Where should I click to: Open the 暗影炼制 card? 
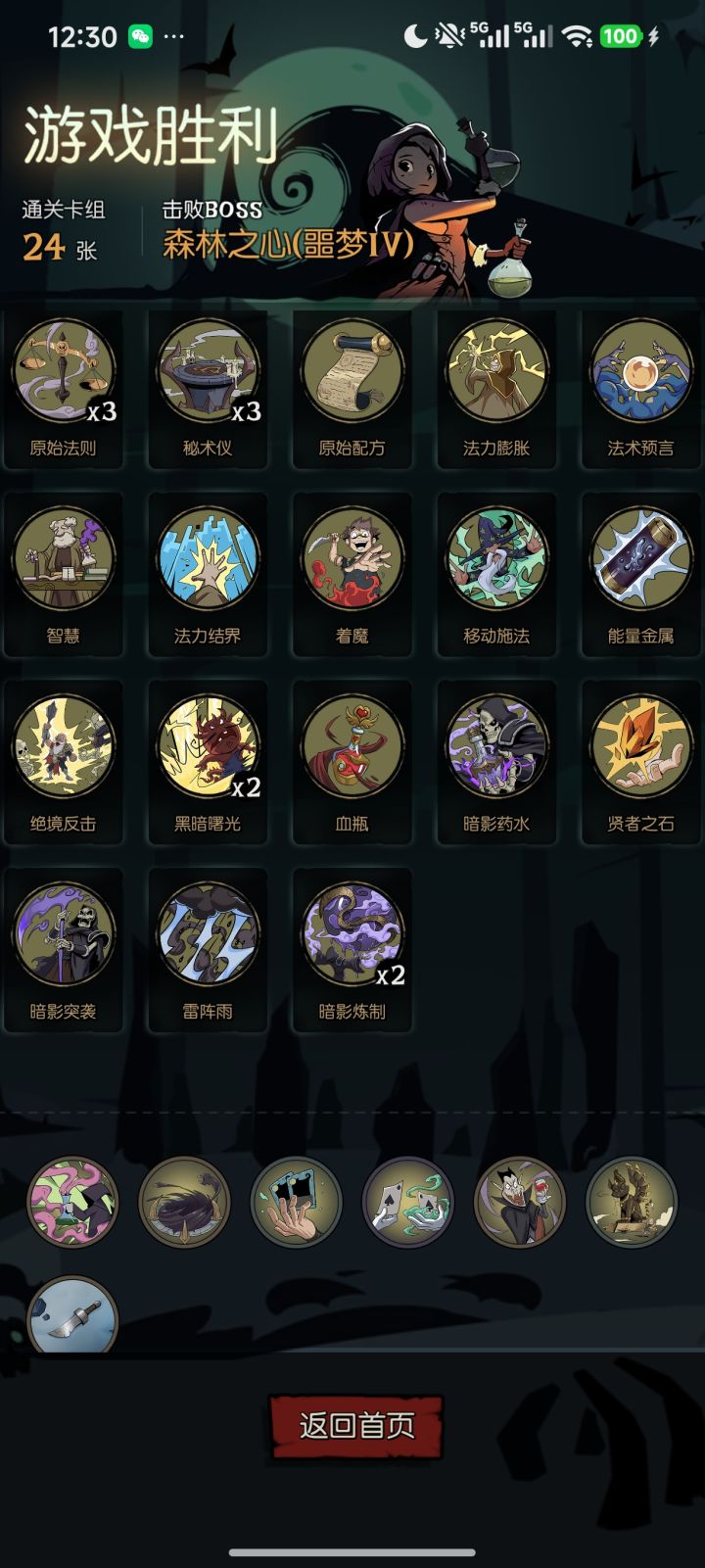point(352,951)
